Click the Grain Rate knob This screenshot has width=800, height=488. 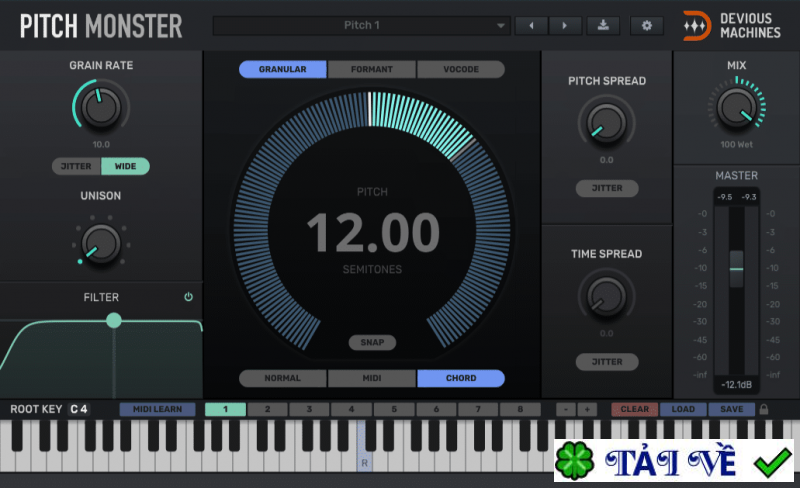pos(101,107)
